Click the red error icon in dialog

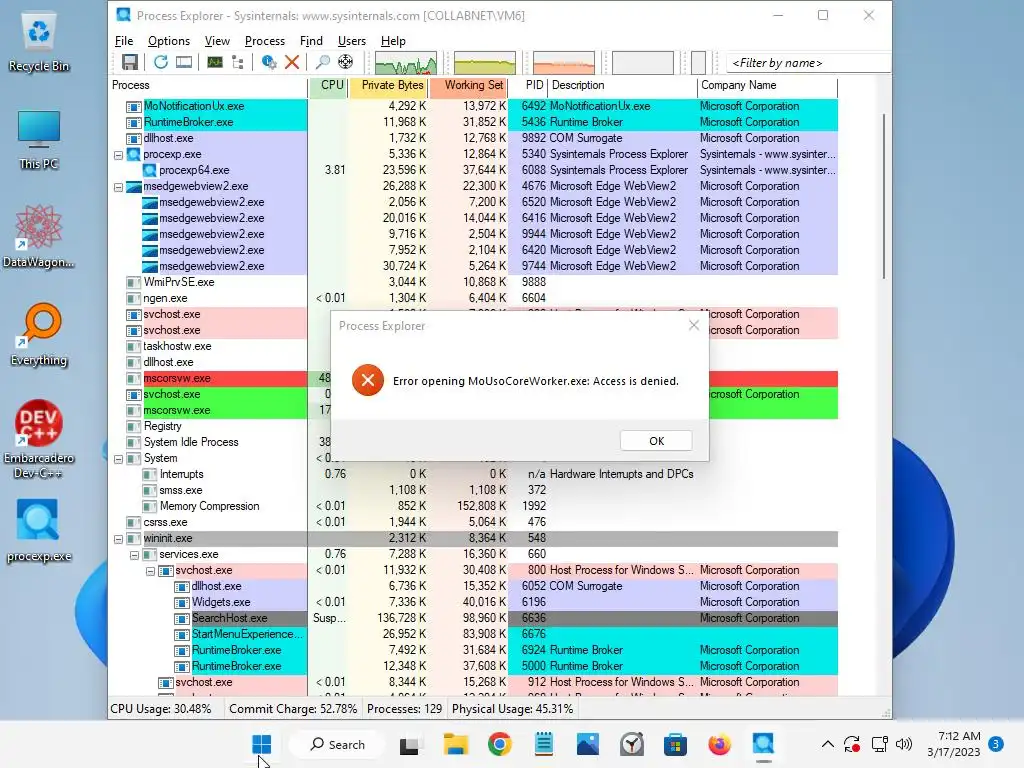coord(368,380)
